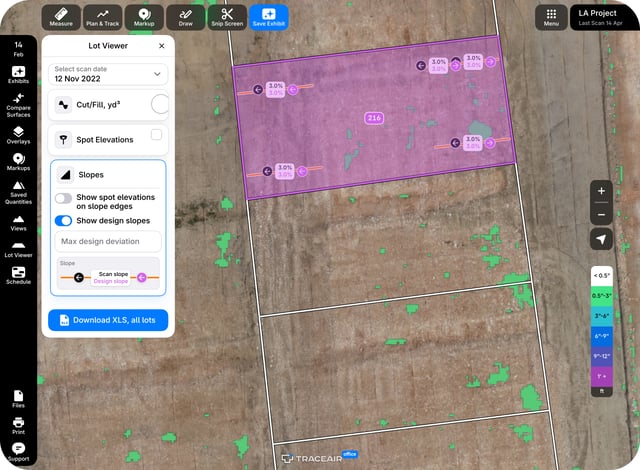Open Overlays in the sidebar
This screenshot has height=470, width=640.
click(x=18, y=135)
